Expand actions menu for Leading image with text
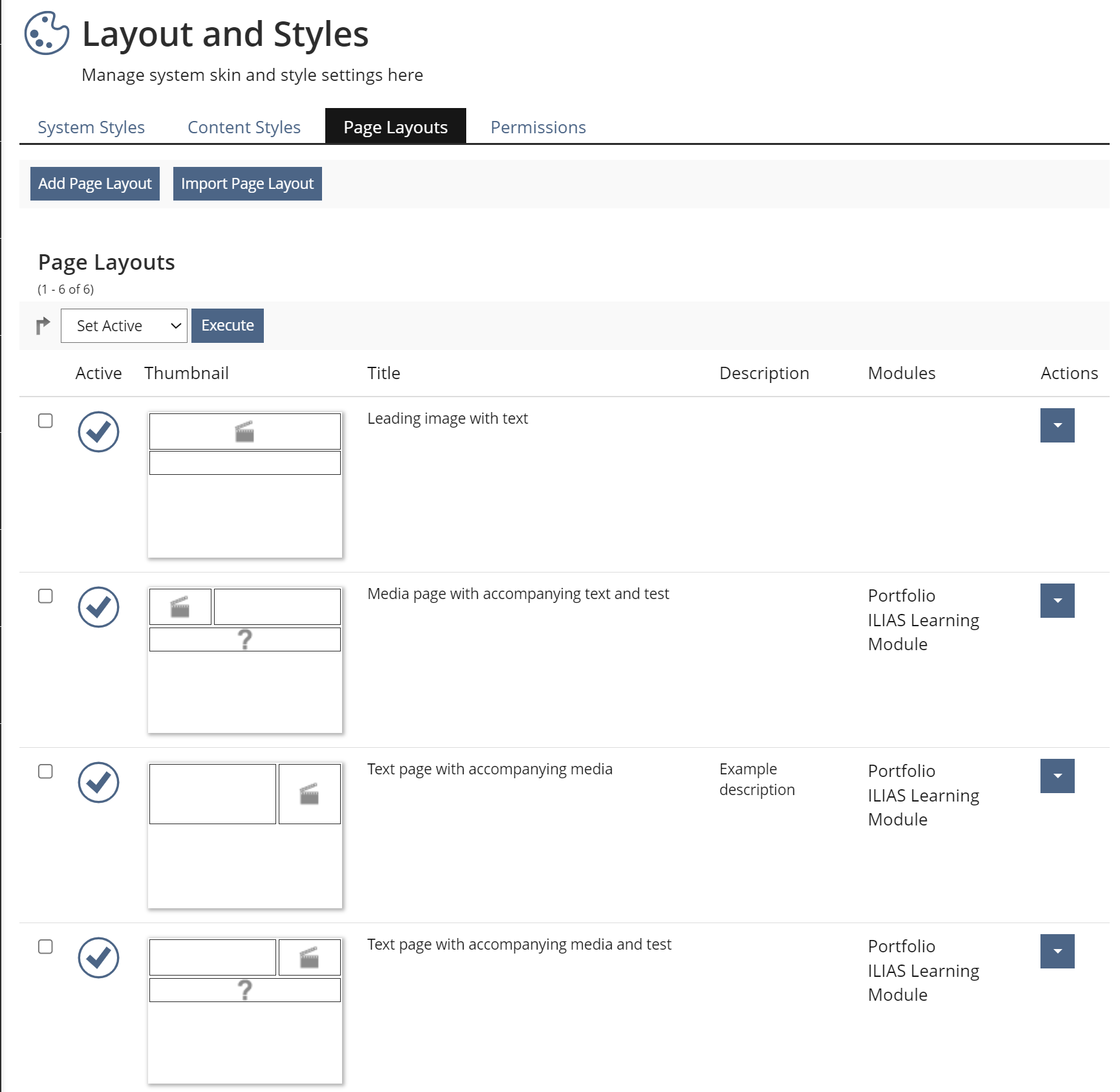This screenshot has height=1092, width=1120. pyautogui.click(x=1057, y=425)
